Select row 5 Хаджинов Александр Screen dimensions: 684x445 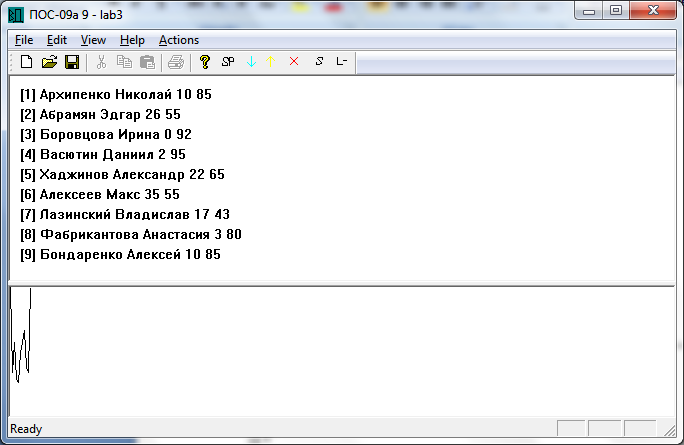pos(122,175)
